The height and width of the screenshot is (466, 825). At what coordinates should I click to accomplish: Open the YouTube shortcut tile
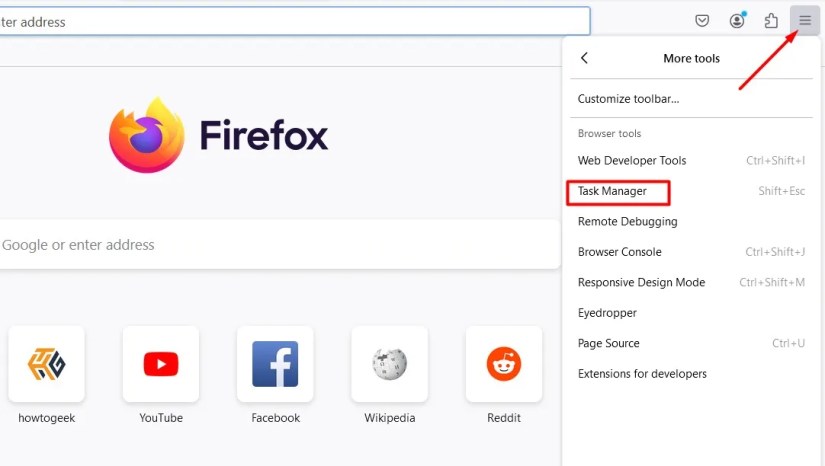tap(161, 364)
